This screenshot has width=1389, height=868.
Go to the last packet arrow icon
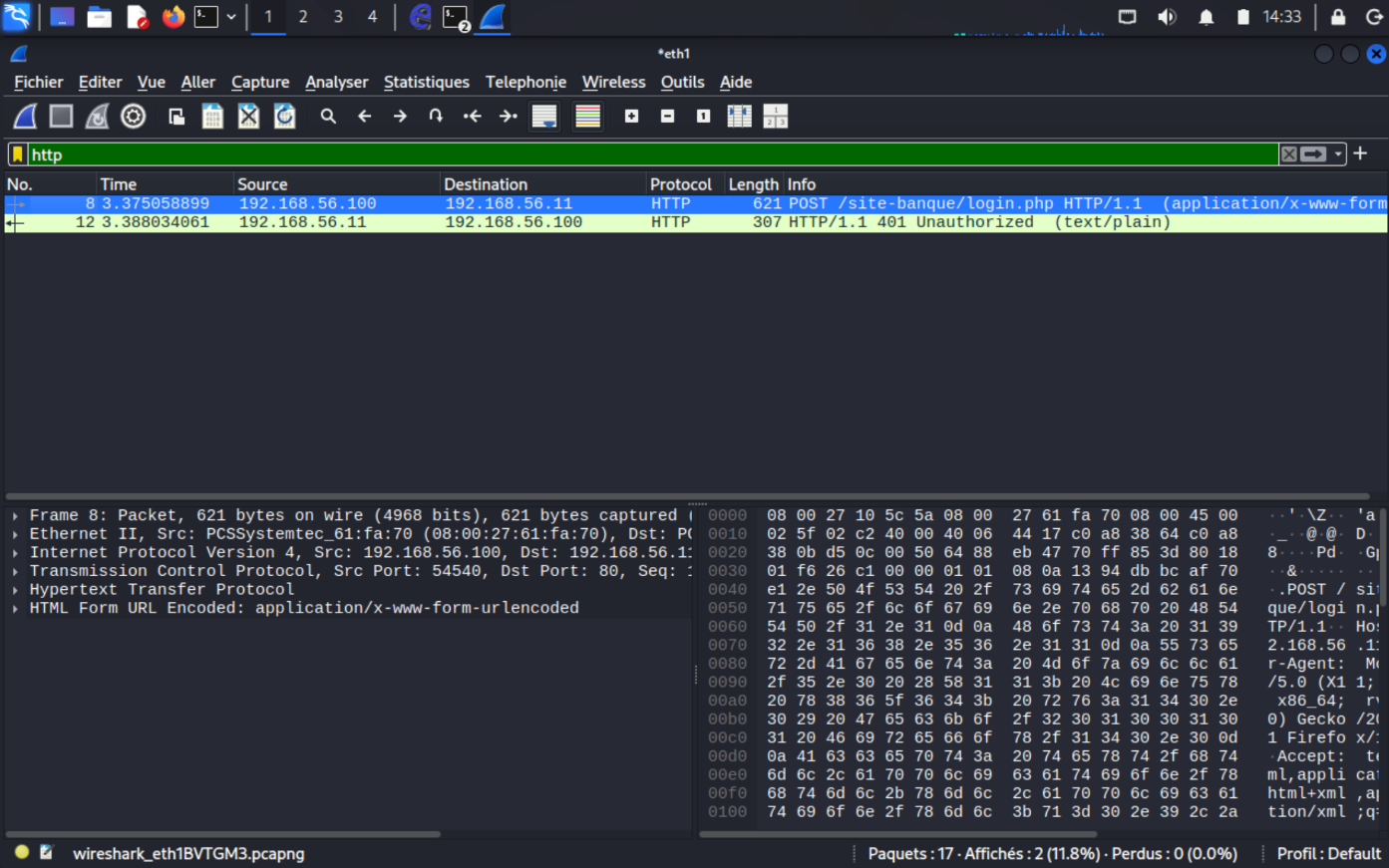click(x=508, y=116)
